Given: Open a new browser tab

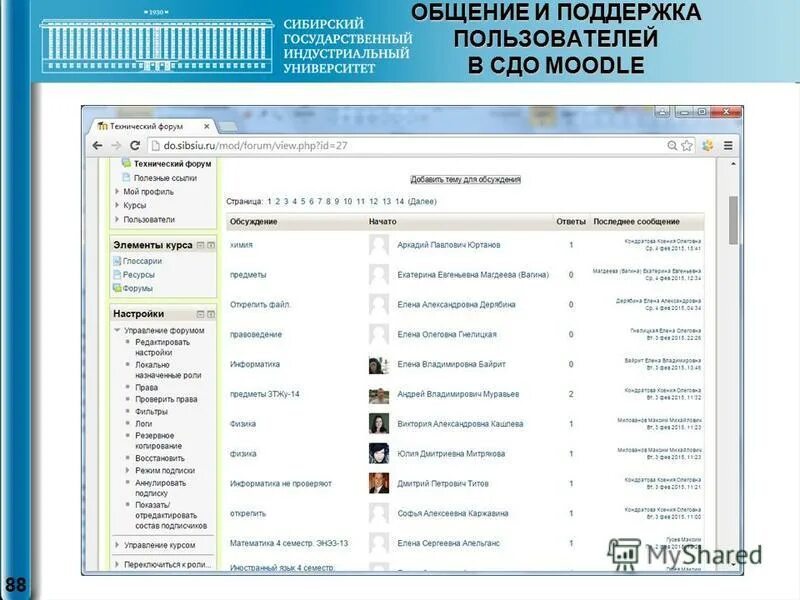Looking at the screenshot, I should tap(228, 126).
